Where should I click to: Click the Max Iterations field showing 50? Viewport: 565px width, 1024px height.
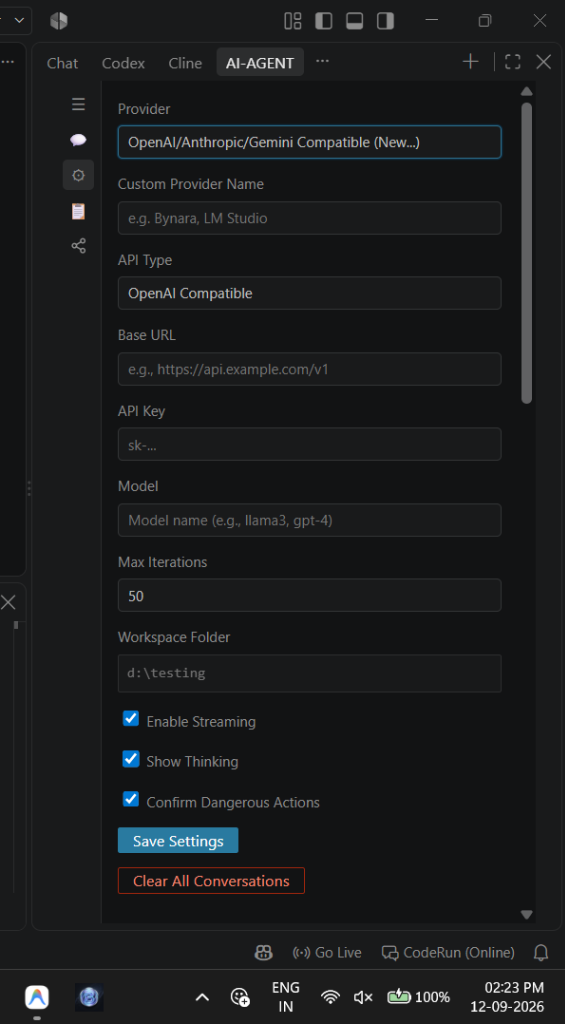pos(310,595)
